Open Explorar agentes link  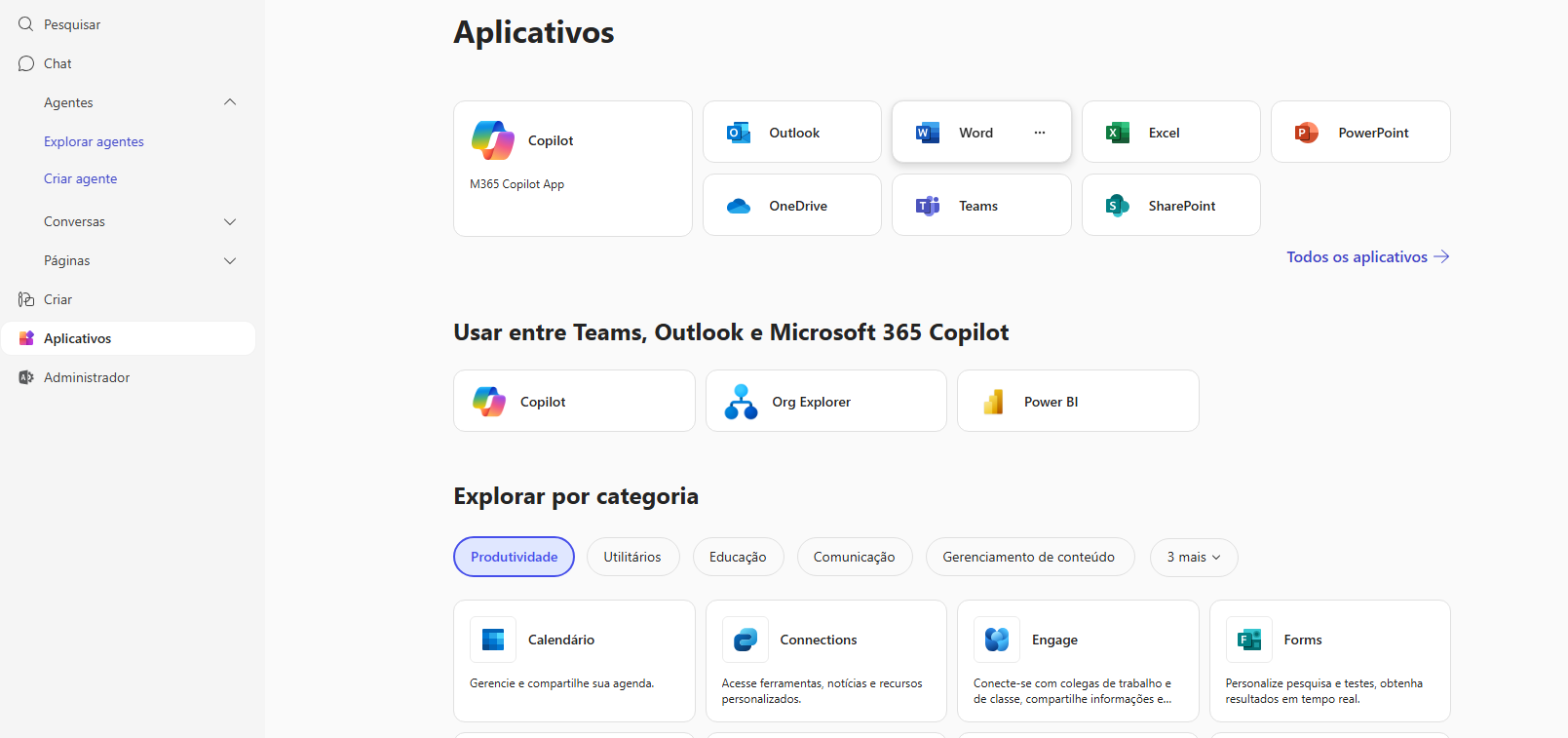click(94, 141)
